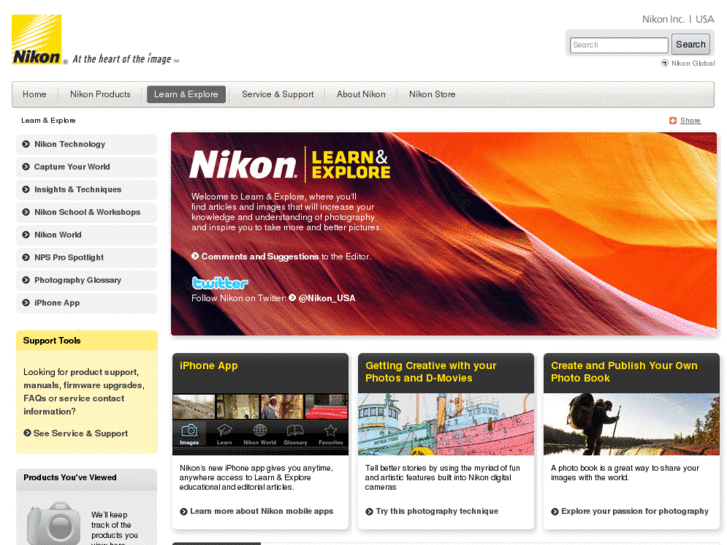Click arrow icon before @Nikon_USA
727x545 pixels.
[292, 298]
